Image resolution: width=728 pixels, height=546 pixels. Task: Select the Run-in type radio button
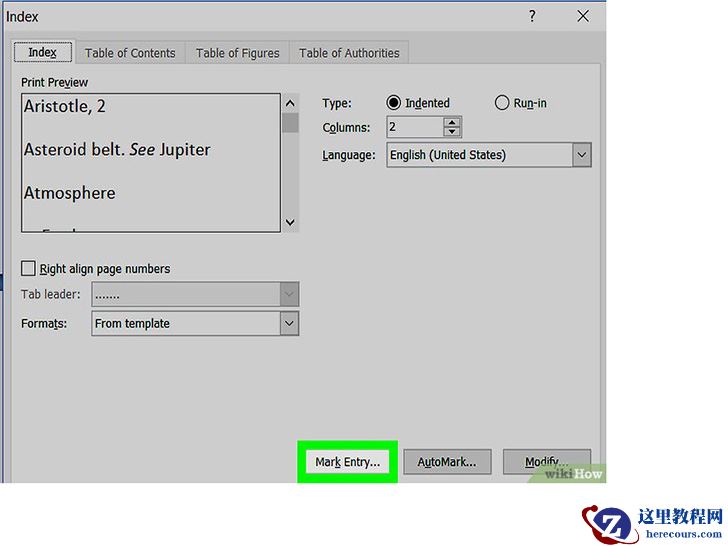pyautogui.click(x=501, y=103)
